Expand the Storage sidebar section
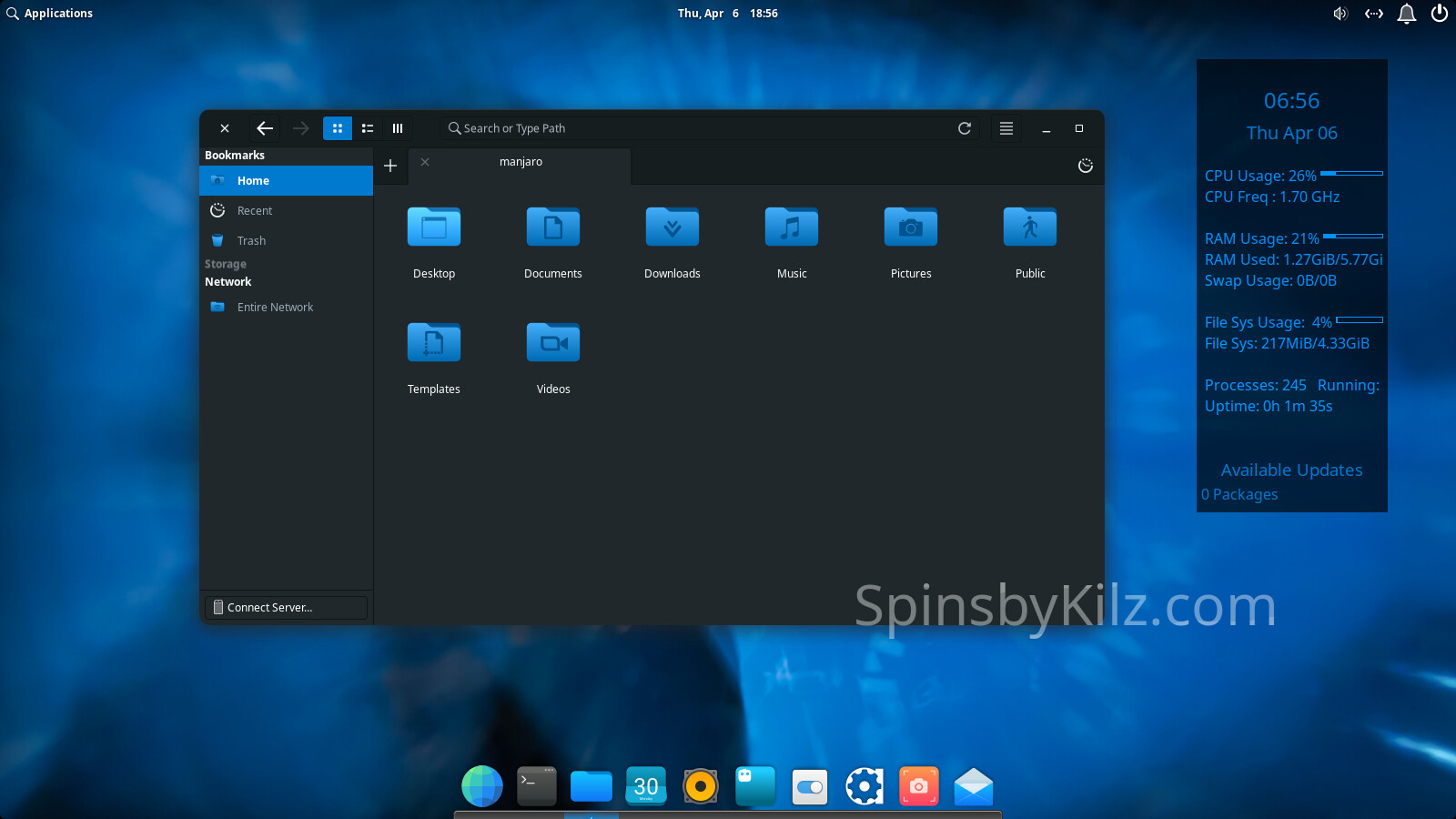1456x819 pixels. [226, 264]
